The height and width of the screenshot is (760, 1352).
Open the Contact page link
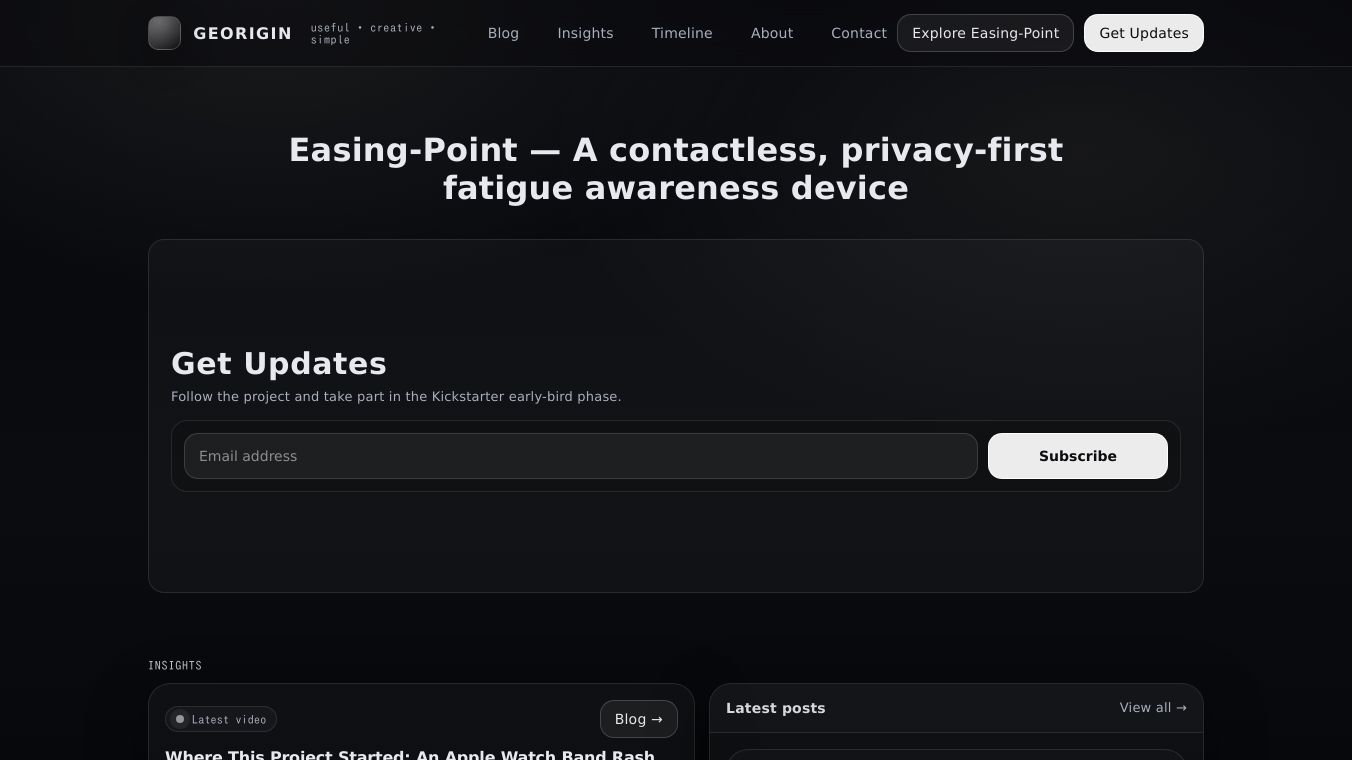click(x=858, y=33)
